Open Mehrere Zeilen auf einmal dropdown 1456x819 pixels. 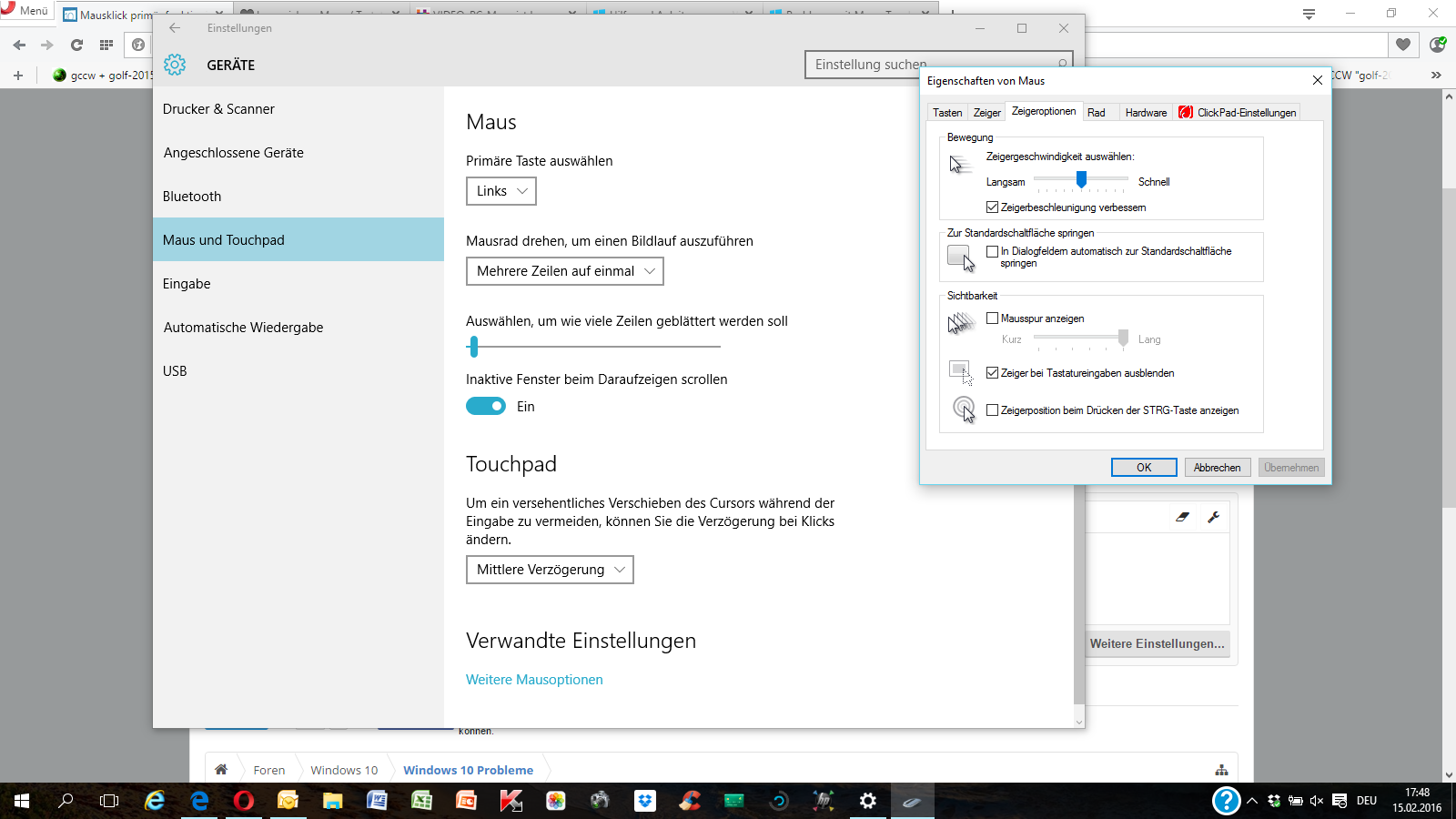point(565,271)
